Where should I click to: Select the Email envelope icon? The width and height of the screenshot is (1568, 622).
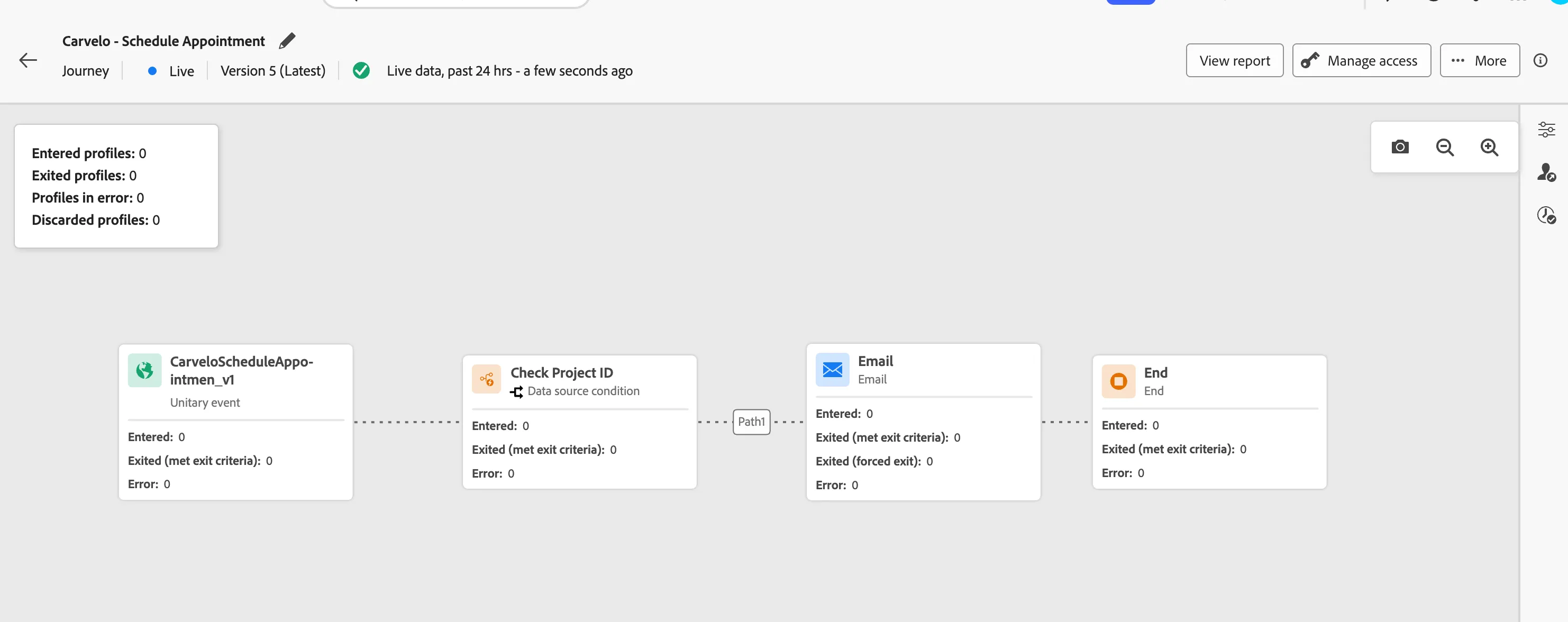pyautogui.click(x=832, y=369)
